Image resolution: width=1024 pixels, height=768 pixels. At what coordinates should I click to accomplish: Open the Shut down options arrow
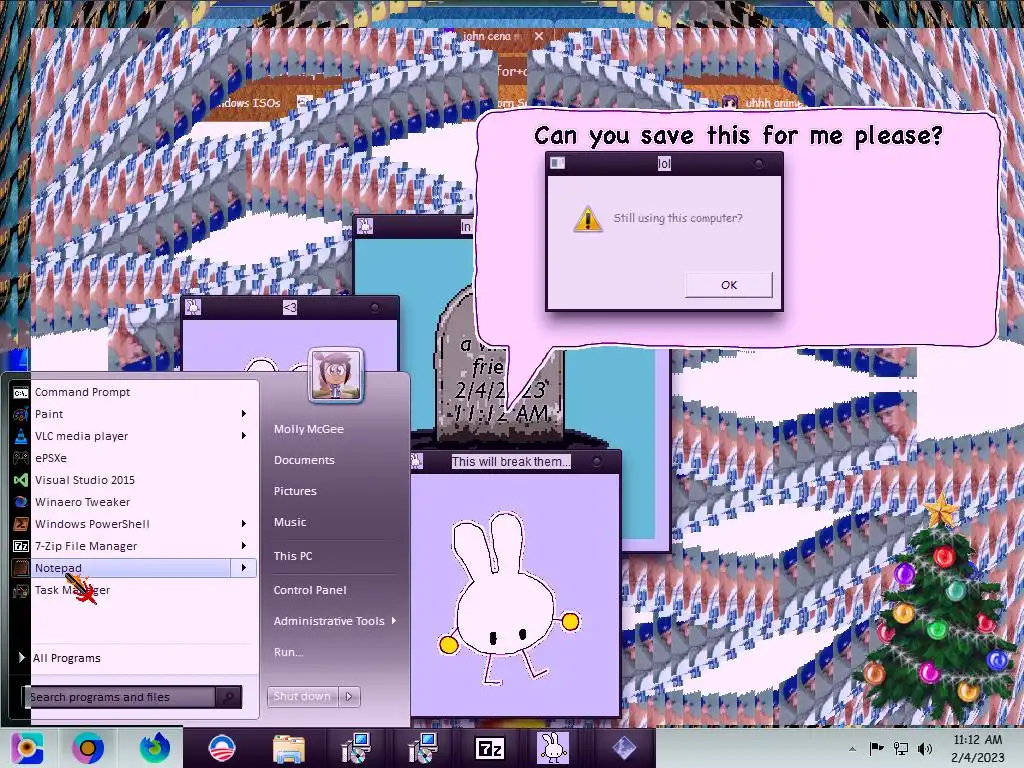[349, 696]
